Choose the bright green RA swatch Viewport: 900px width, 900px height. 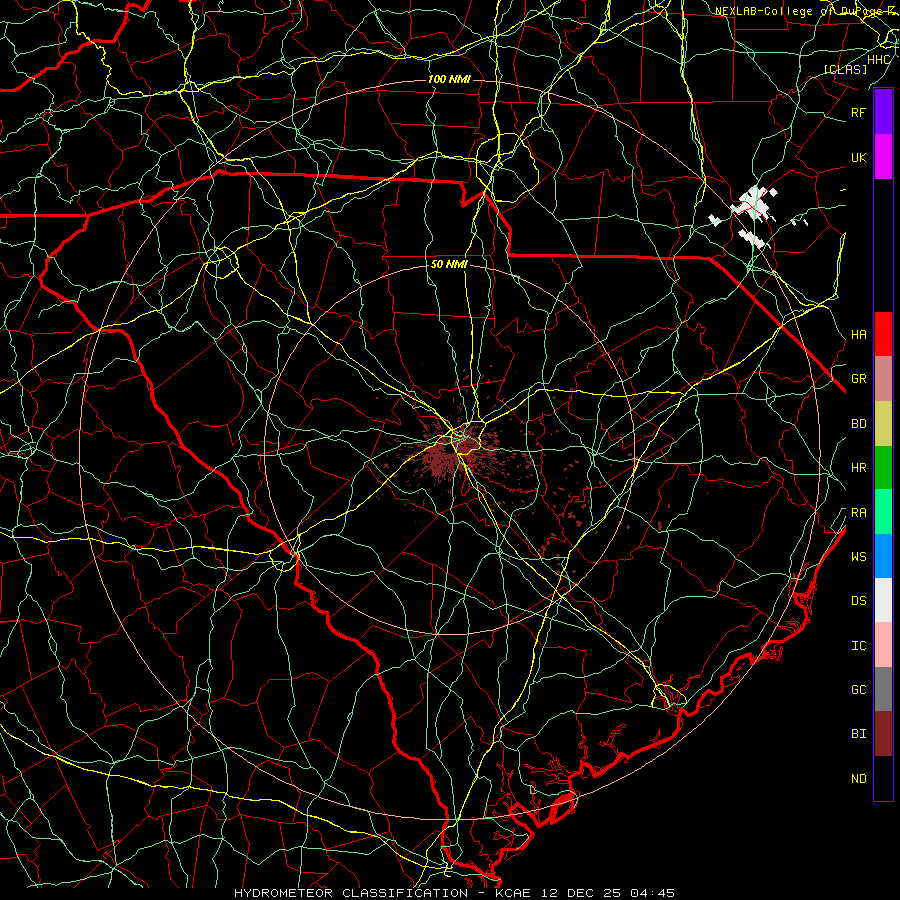tap(883, 512)
